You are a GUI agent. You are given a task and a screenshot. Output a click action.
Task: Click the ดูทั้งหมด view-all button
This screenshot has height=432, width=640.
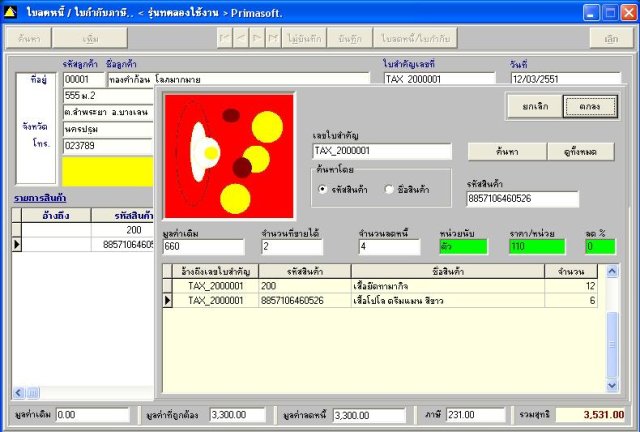(580, 152)
